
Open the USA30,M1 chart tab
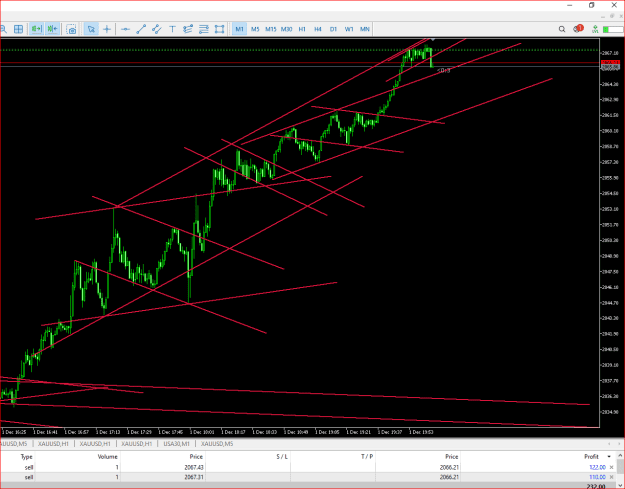[177, 444]
